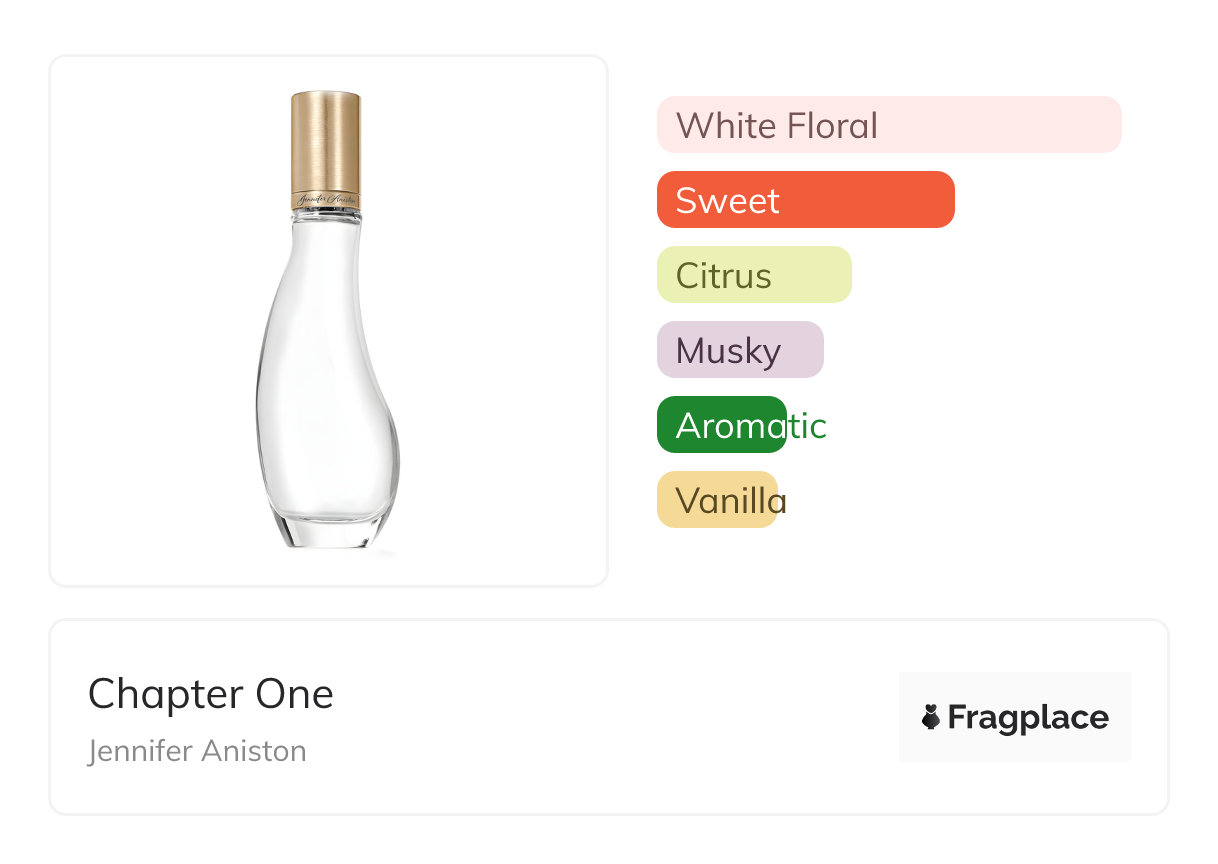
Task: Click the Fragplace perfume bottle logo icon
Action: coord(932,717)
